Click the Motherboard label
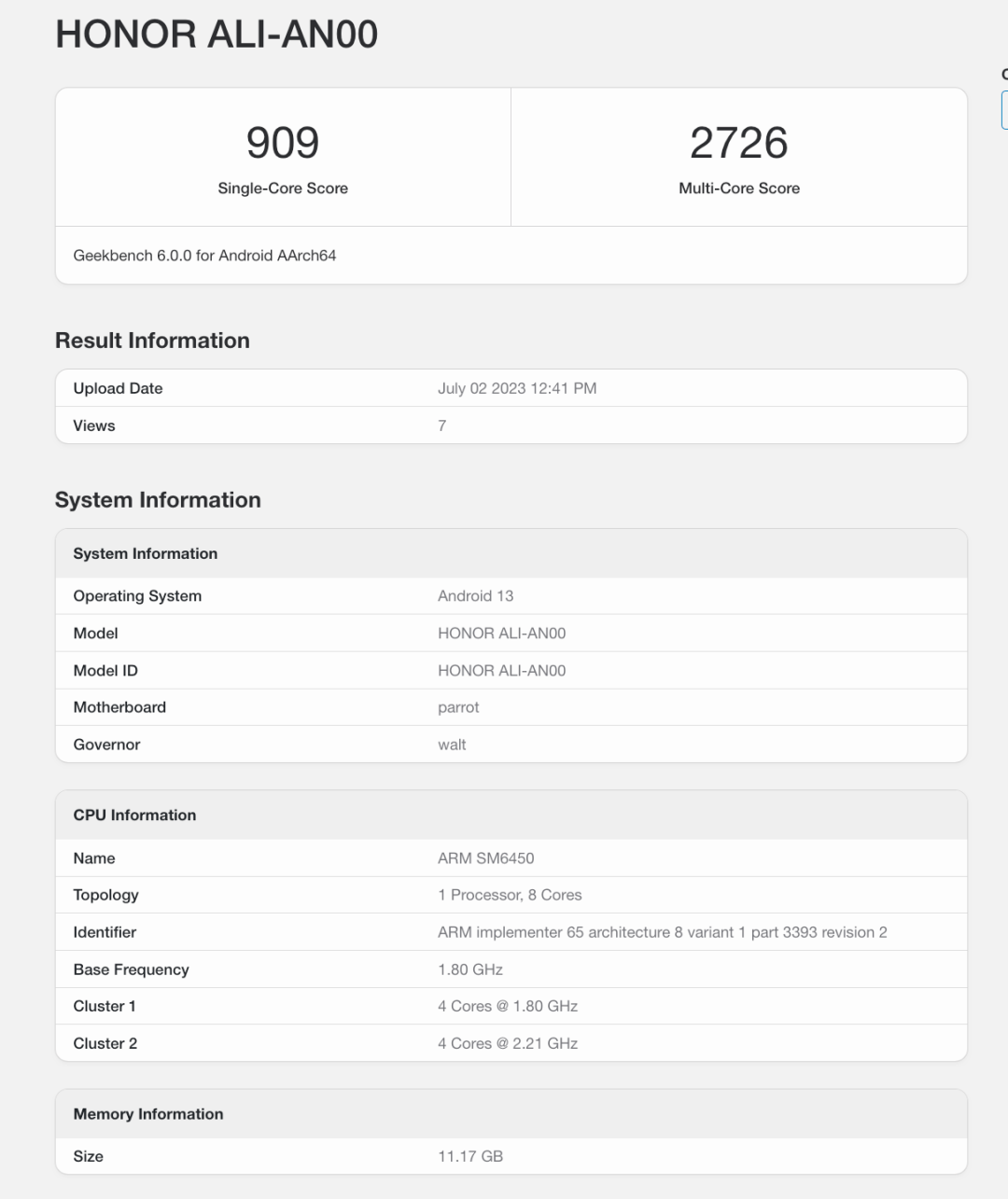Image resolution: width=1008 pixels, height=1199 pixels. [119, 707]
